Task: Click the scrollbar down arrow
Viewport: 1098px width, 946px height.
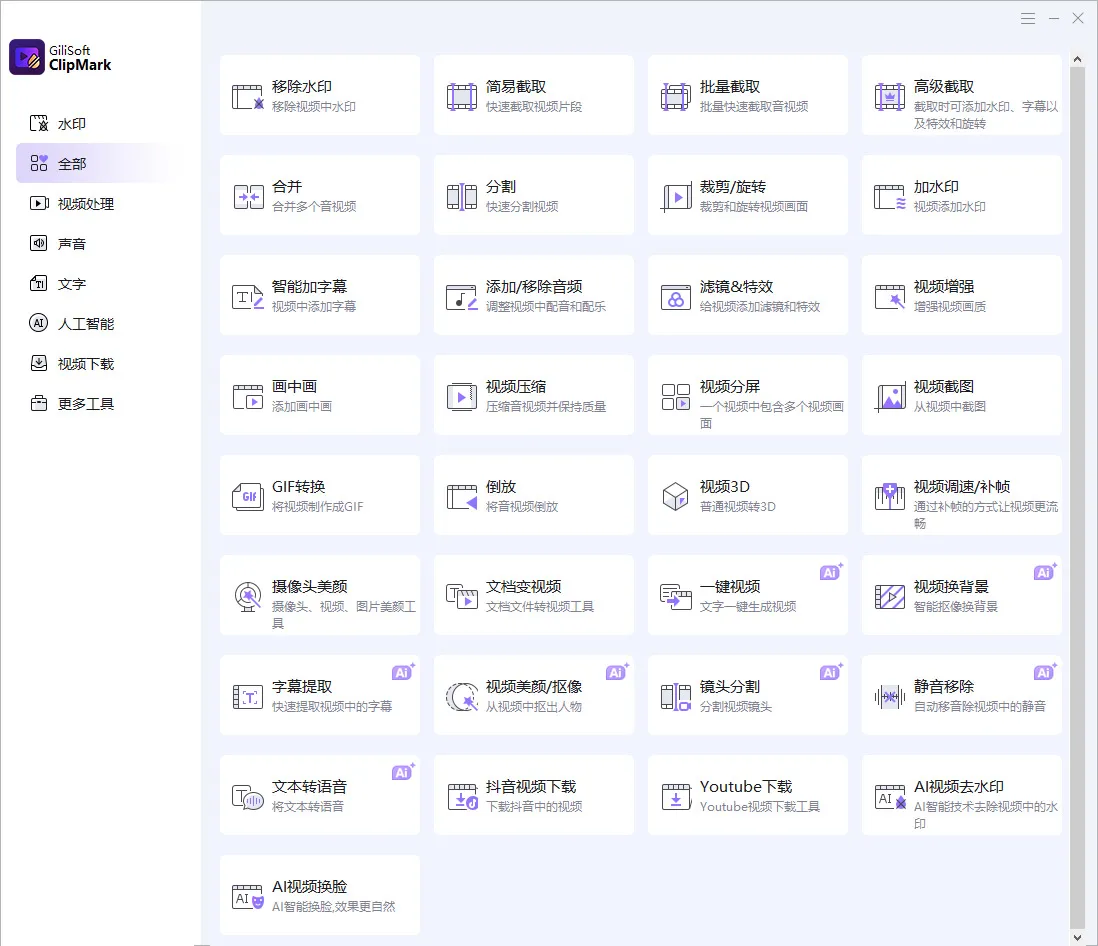Action: tap(1077, 937)
